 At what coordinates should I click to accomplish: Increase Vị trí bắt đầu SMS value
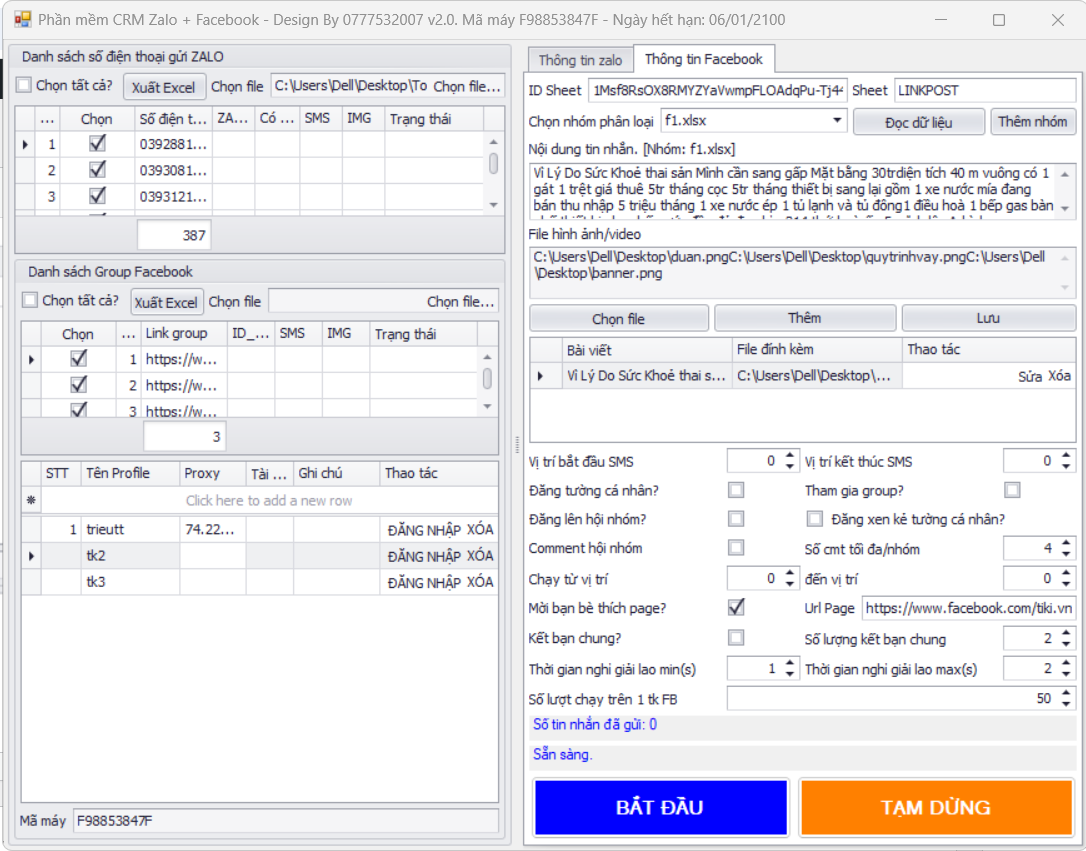click(790, 456)
